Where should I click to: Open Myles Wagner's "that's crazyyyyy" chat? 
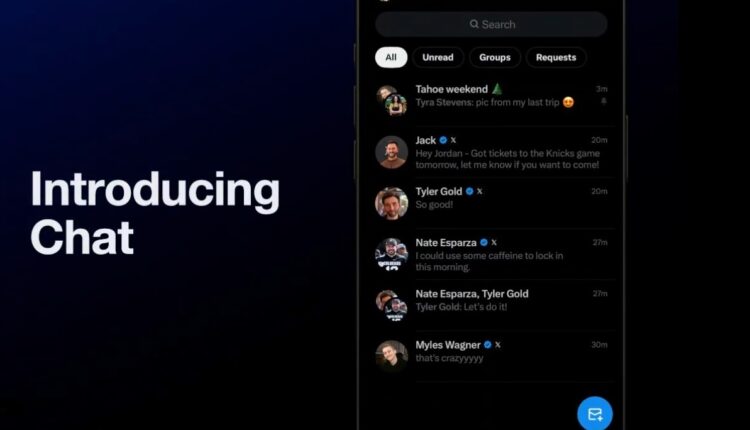pos(493,356)
